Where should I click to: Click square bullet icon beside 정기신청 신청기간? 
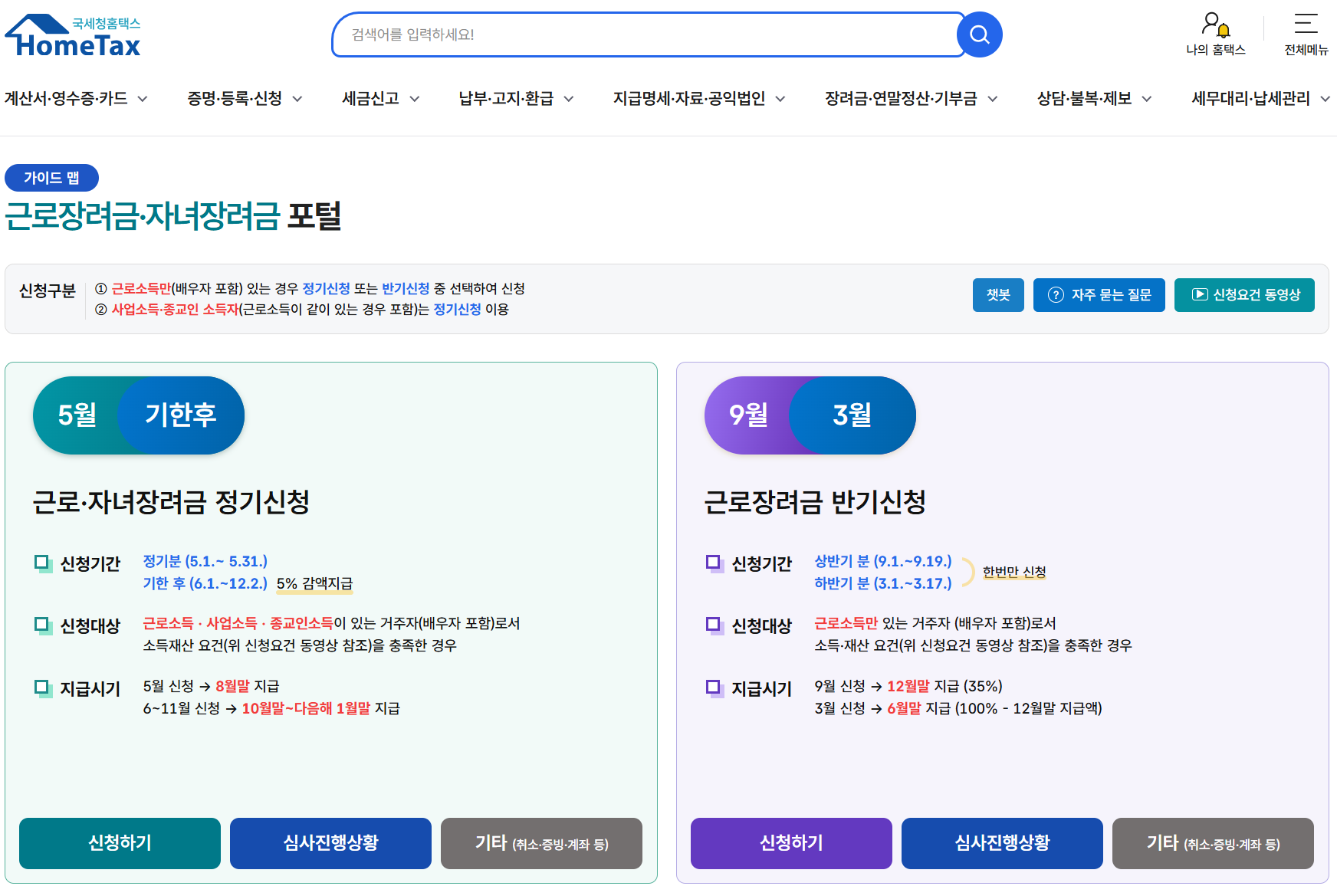43,563
